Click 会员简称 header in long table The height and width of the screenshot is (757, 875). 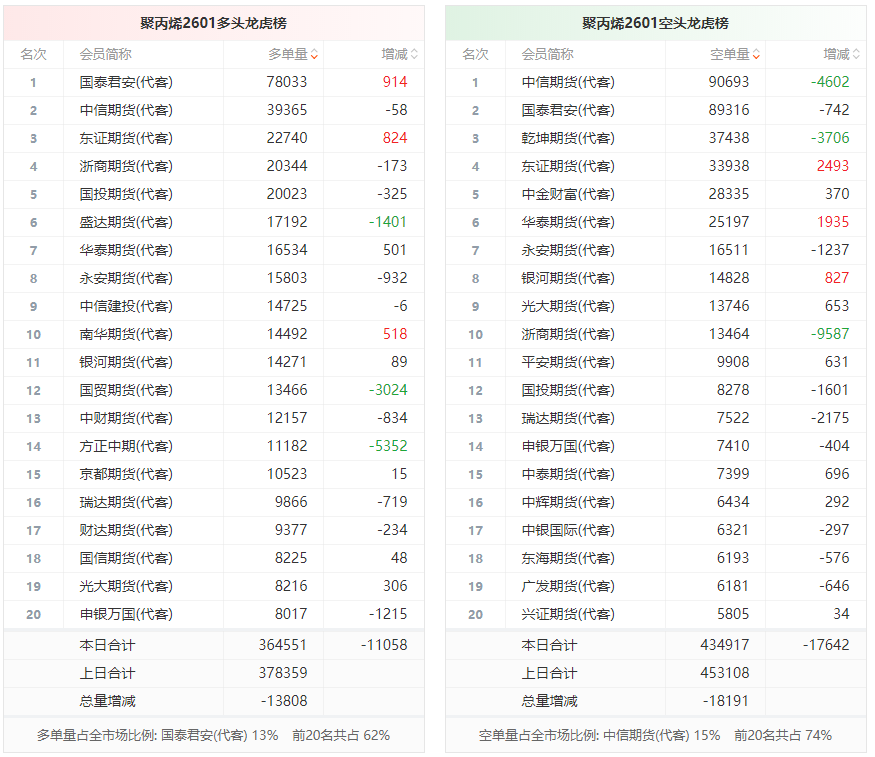click(x=105, y=54)
